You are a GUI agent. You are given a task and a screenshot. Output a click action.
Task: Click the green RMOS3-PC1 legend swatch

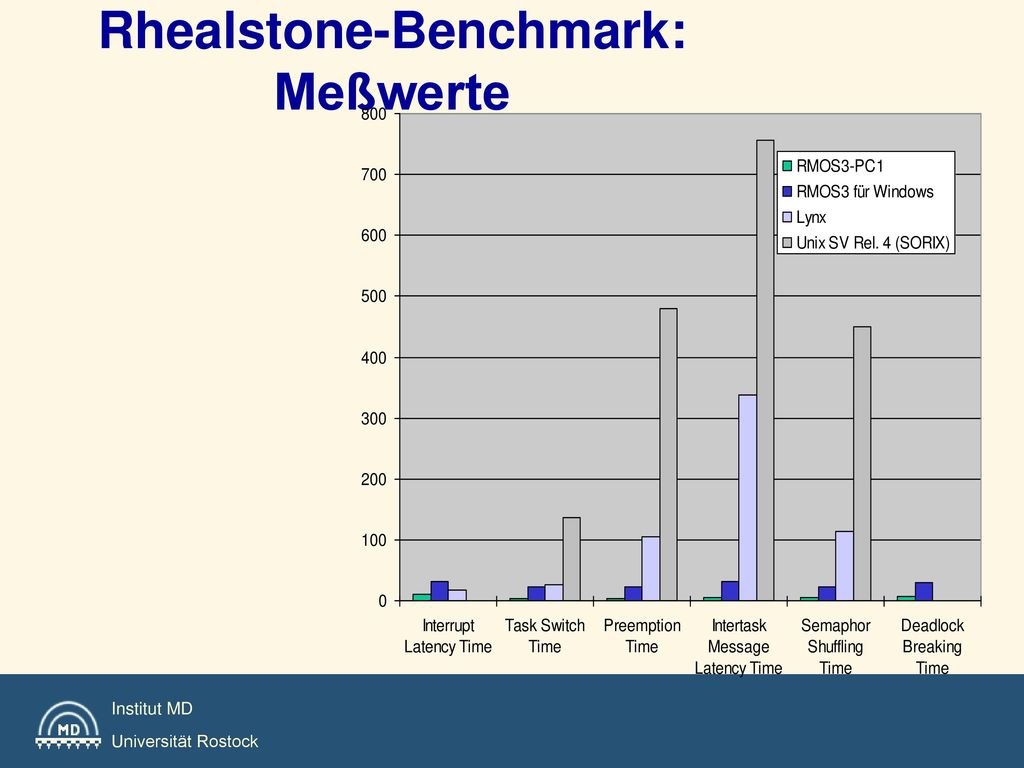(x=787, y=166)
